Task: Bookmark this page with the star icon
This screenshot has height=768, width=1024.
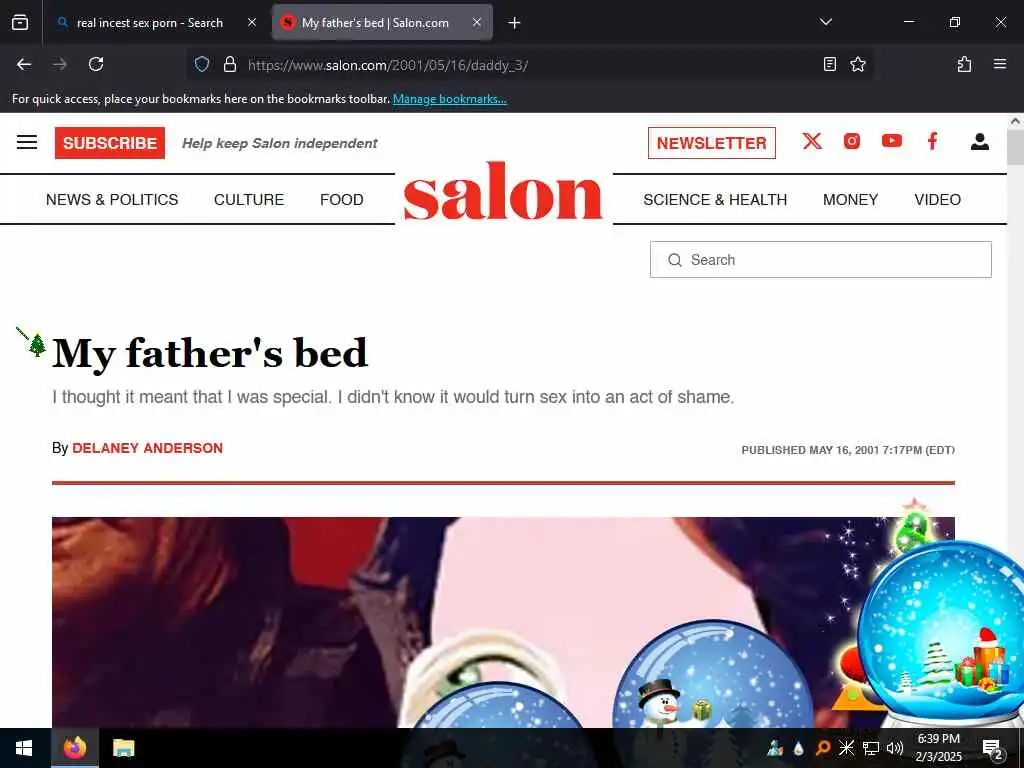Action: (857, 64)
